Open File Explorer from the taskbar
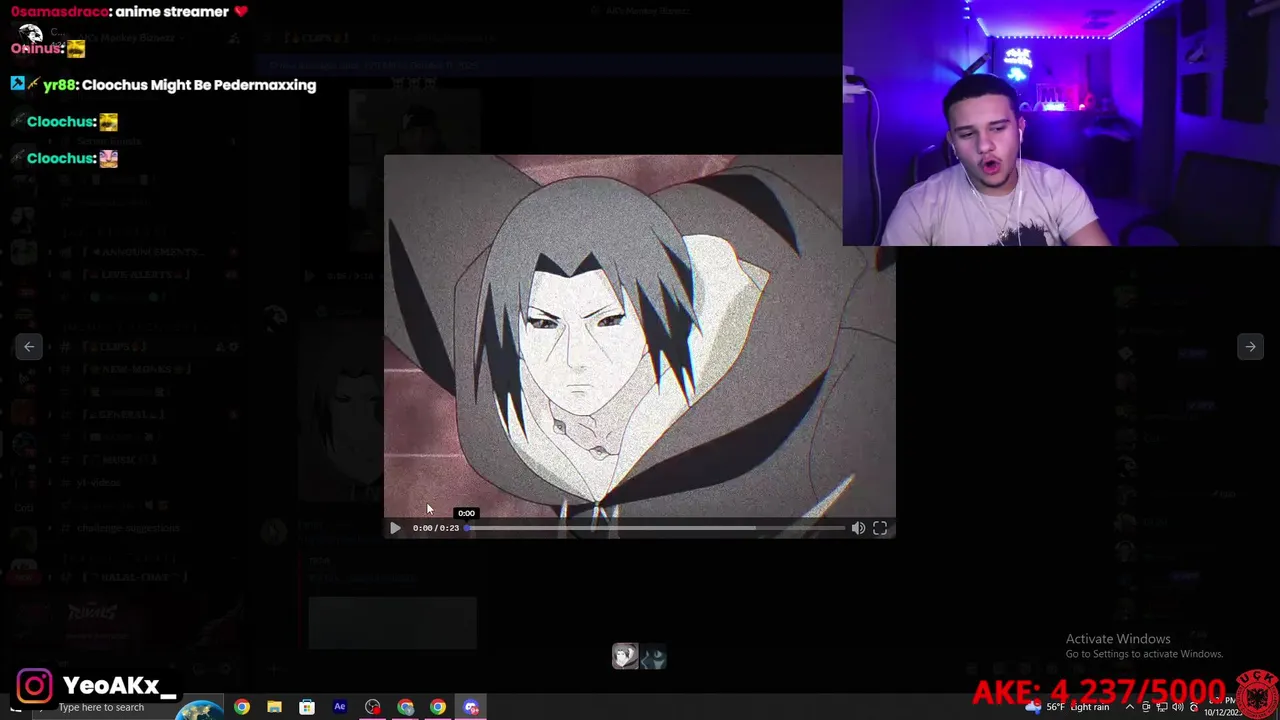The height and width of the screenshot is (720, 1280). [x=274, y=707]
